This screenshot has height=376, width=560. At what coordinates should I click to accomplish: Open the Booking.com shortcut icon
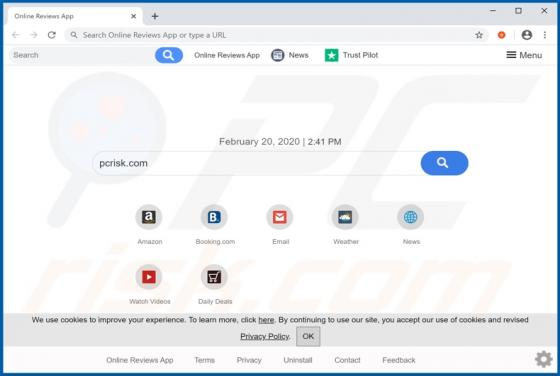point(214,217)
